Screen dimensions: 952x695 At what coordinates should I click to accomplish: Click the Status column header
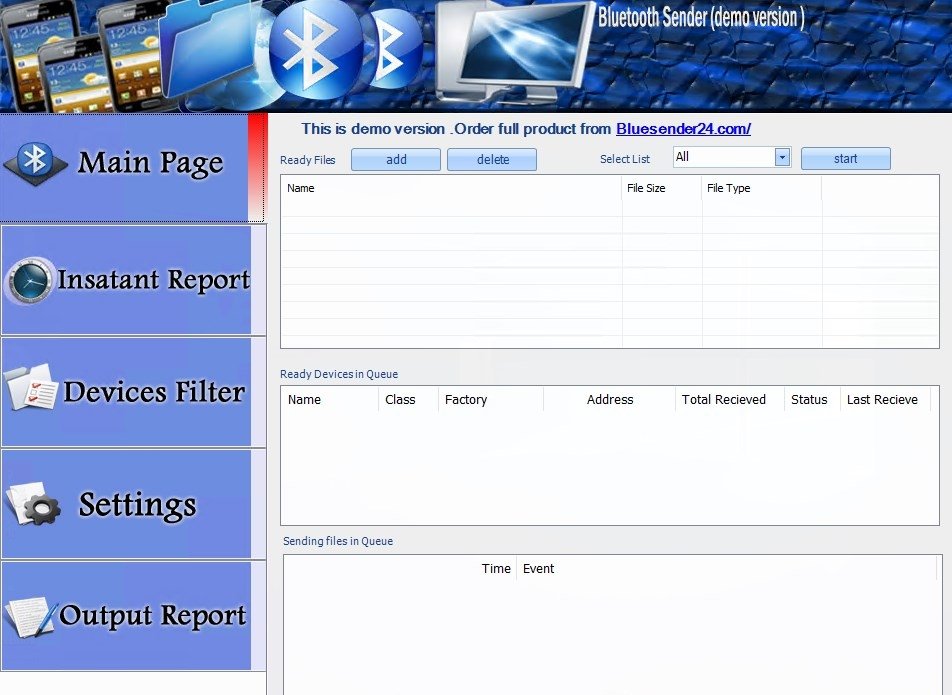click(x=812, y=399)
